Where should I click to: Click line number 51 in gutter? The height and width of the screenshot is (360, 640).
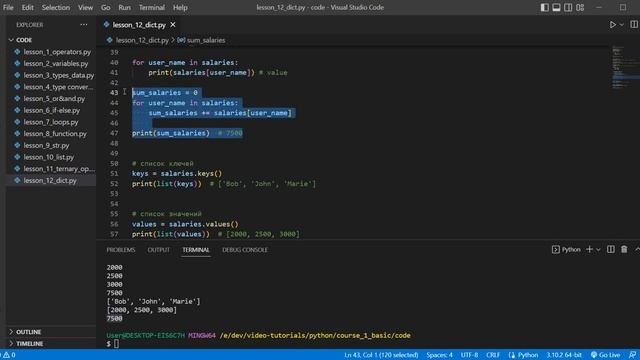point(114,173)
